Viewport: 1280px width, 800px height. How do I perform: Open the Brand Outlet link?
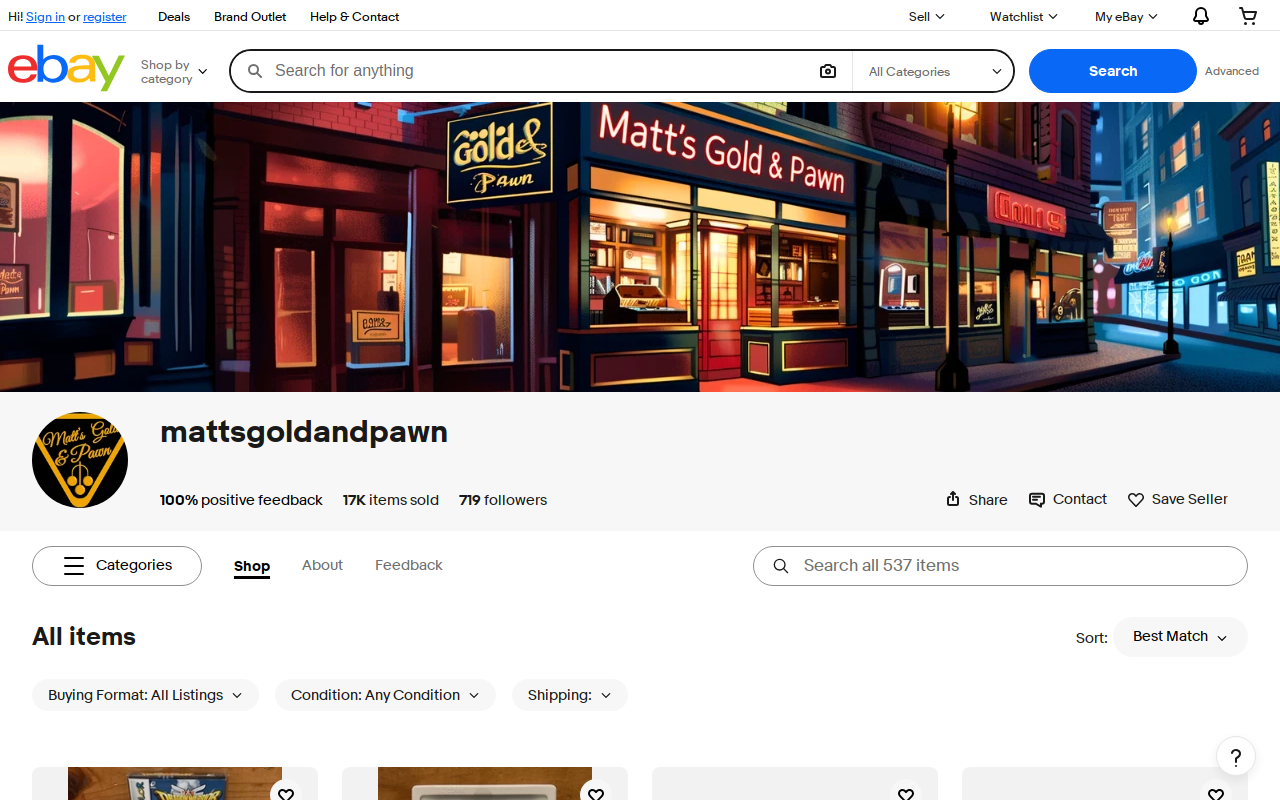[x=250, y=17]
